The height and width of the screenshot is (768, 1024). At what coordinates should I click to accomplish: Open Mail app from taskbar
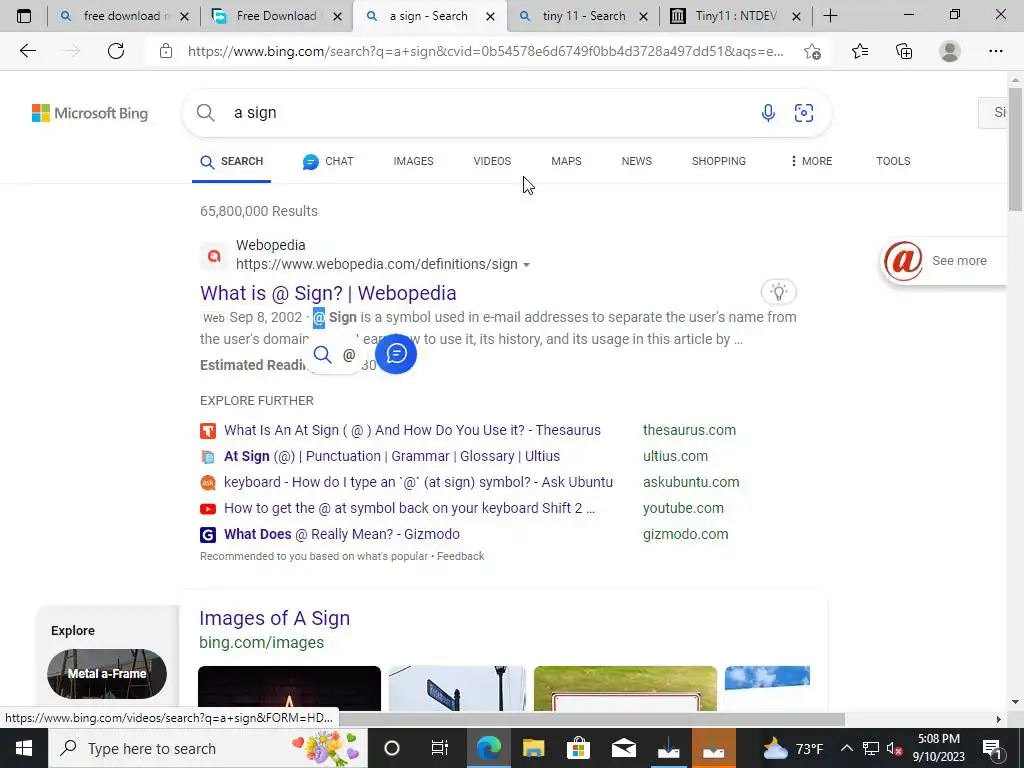(x=624, y=748)
